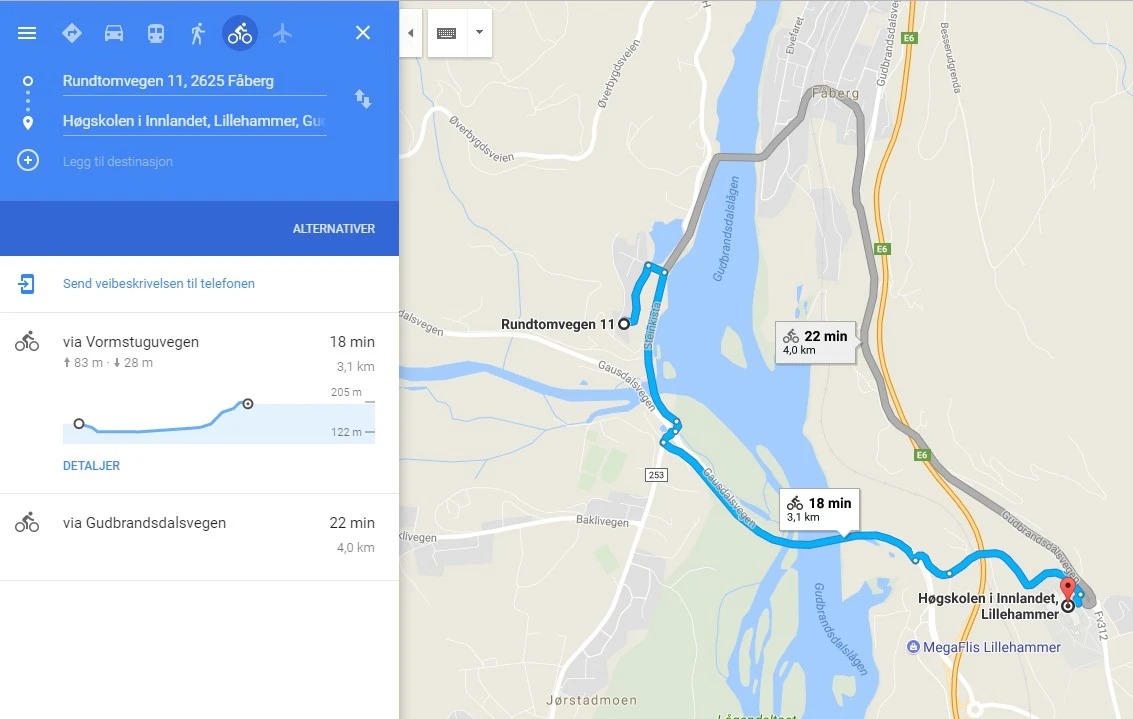Select best travel mode directions icon
Image resolution: width=1133 pixels, height=719 pixels.
coord(72,33)
